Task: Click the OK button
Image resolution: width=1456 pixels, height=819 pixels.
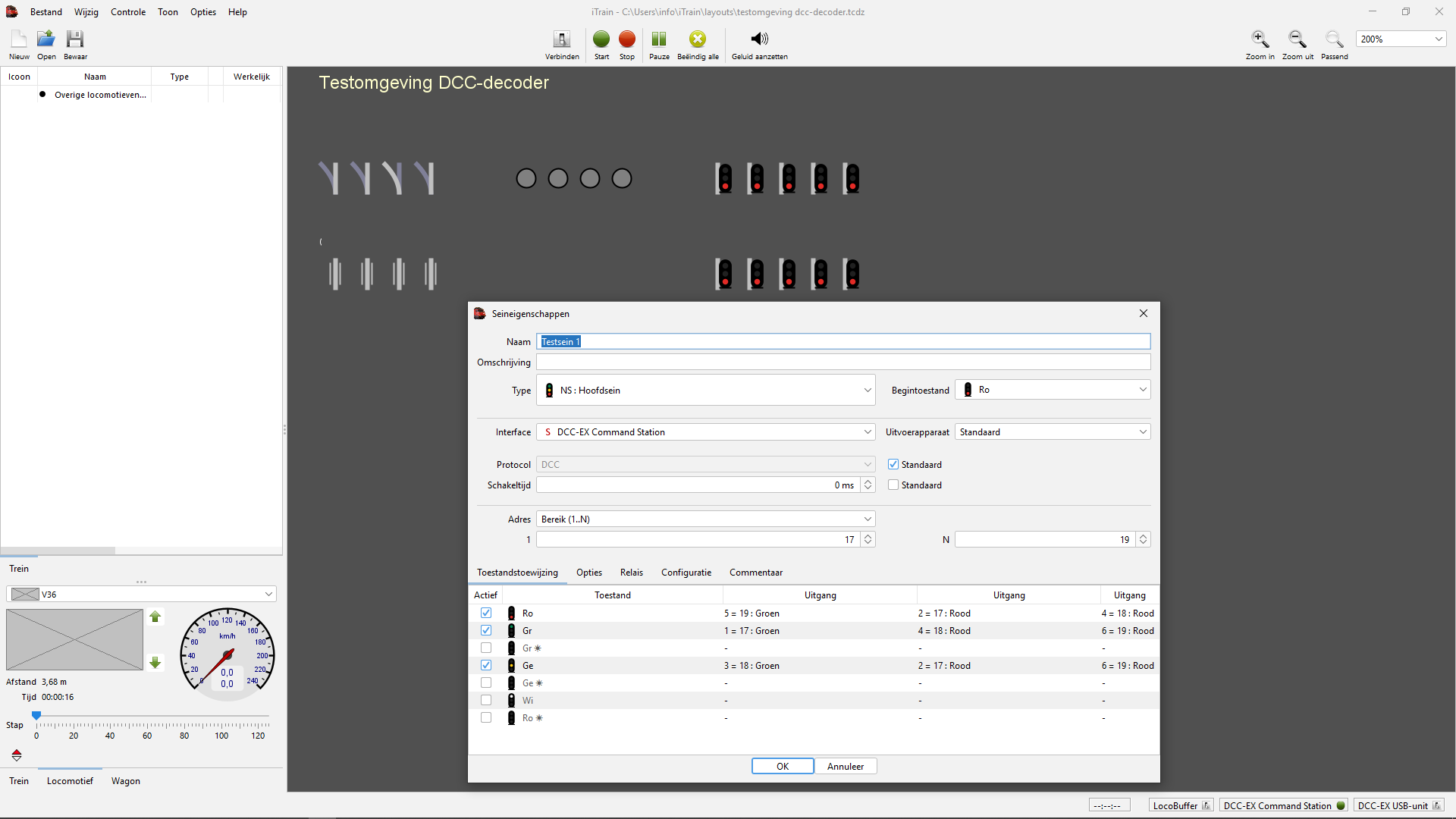Action: coord(783,767)
